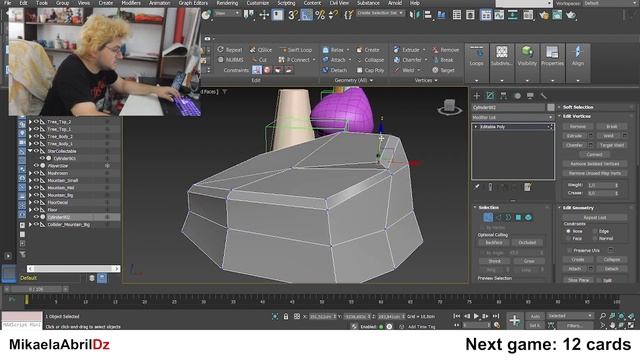Collapse the Edit Geometry rollout

click(595, 208)
